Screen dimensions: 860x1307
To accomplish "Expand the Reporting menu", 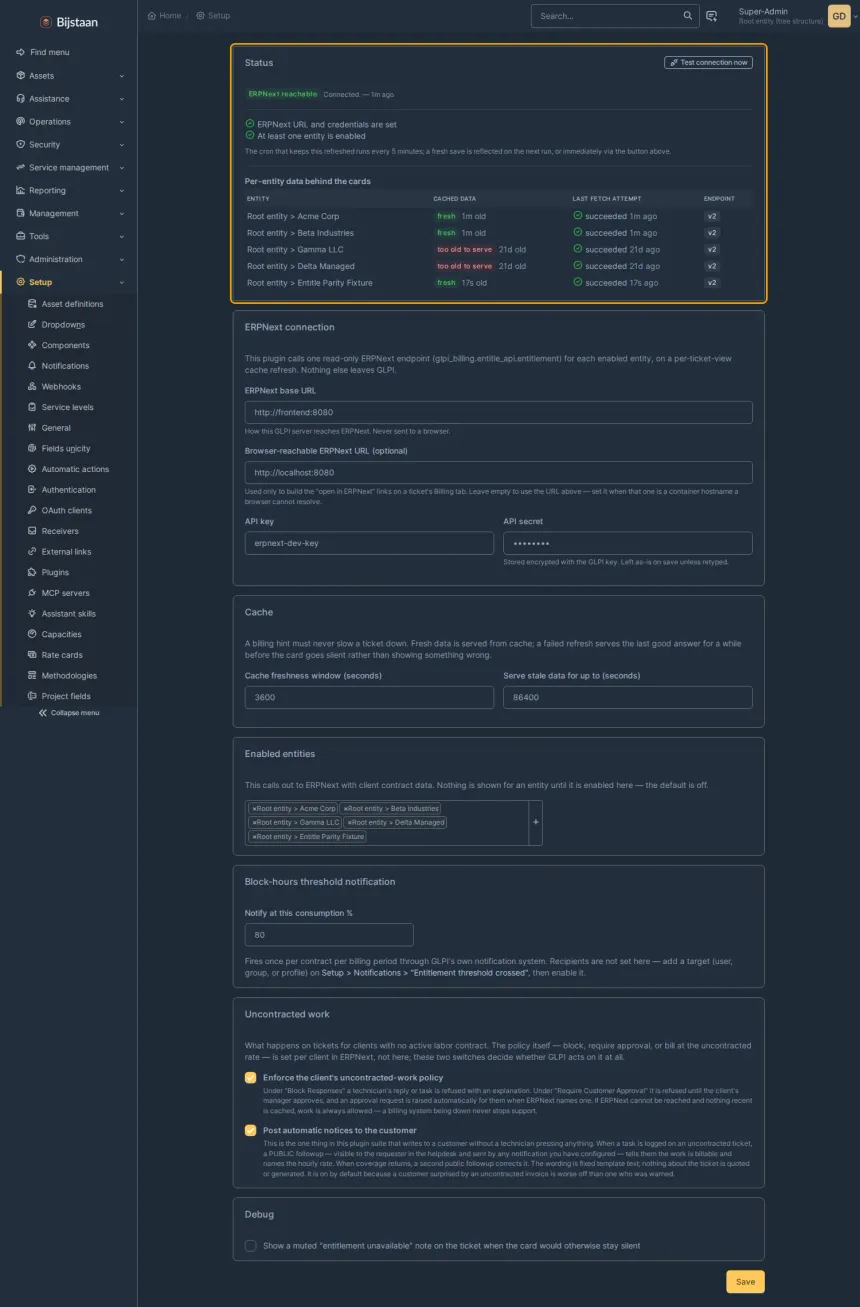I will [68, 191].
